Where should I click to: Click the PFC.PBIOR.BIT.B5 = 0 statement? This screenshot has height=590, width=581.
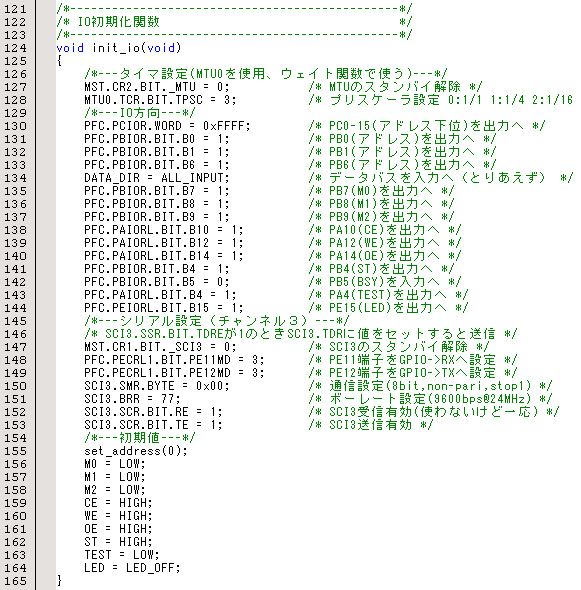(x=157, y=282)
